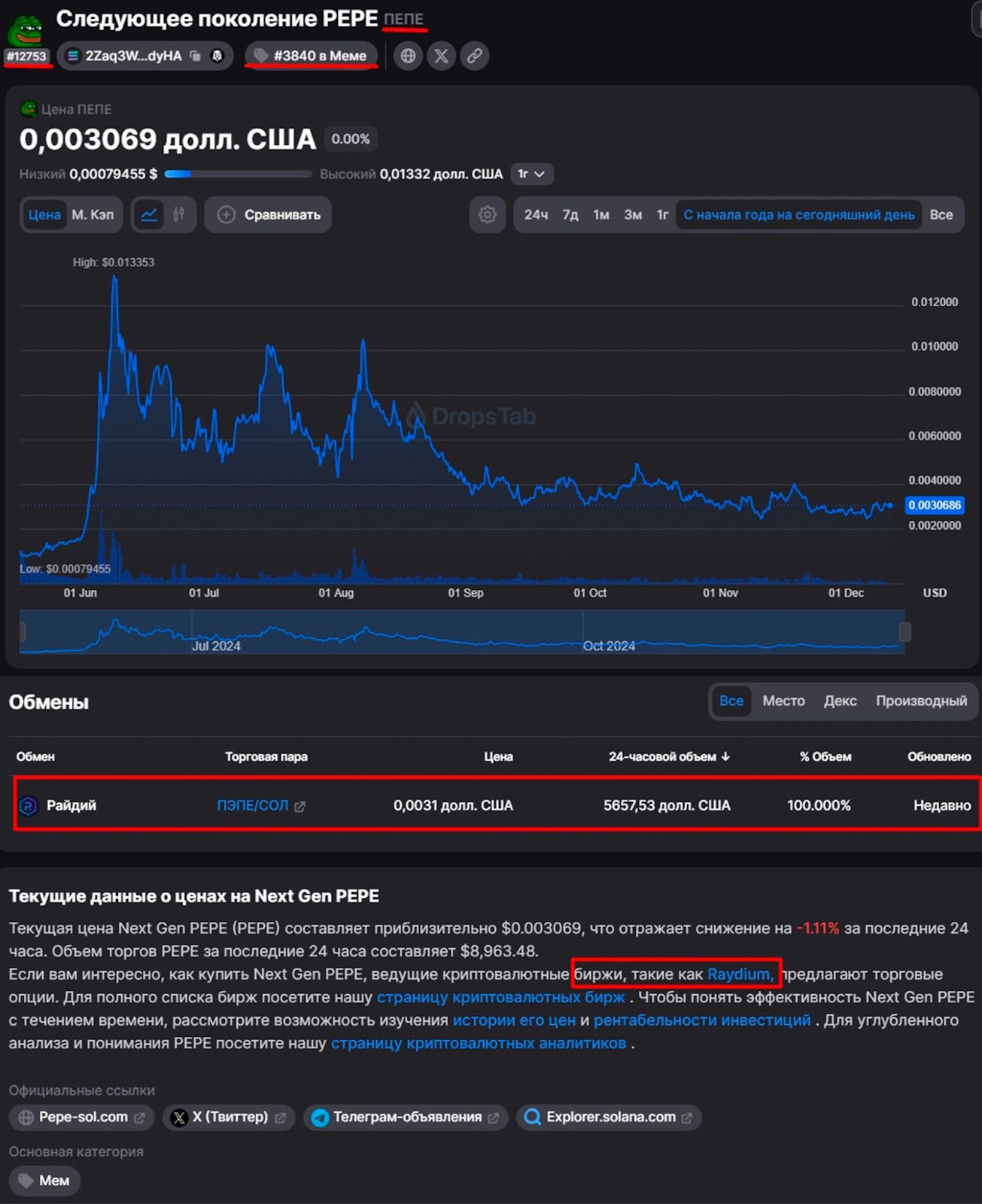
Task: Click external arrow icon on X (Твиттер) chip
Action: click(x=280, y=1118)
